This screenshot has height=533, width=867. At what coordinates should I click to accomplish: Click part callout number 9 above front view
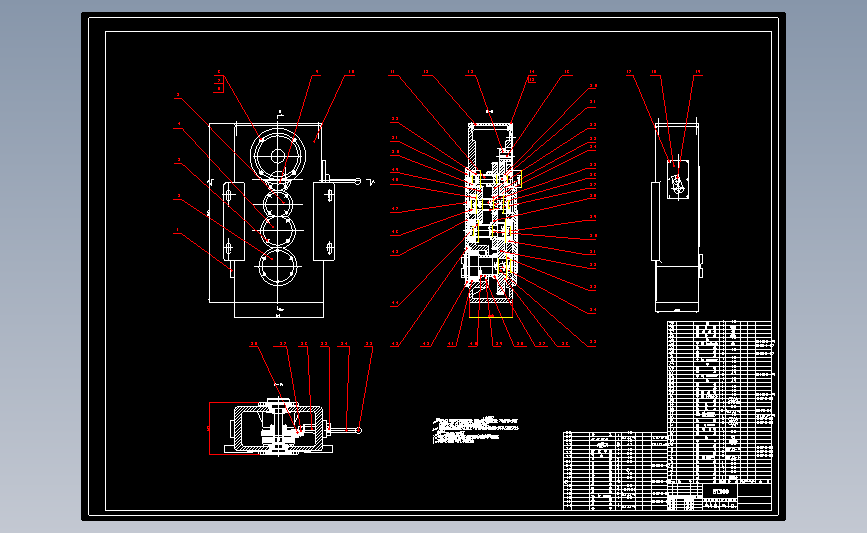click(317, 72)
